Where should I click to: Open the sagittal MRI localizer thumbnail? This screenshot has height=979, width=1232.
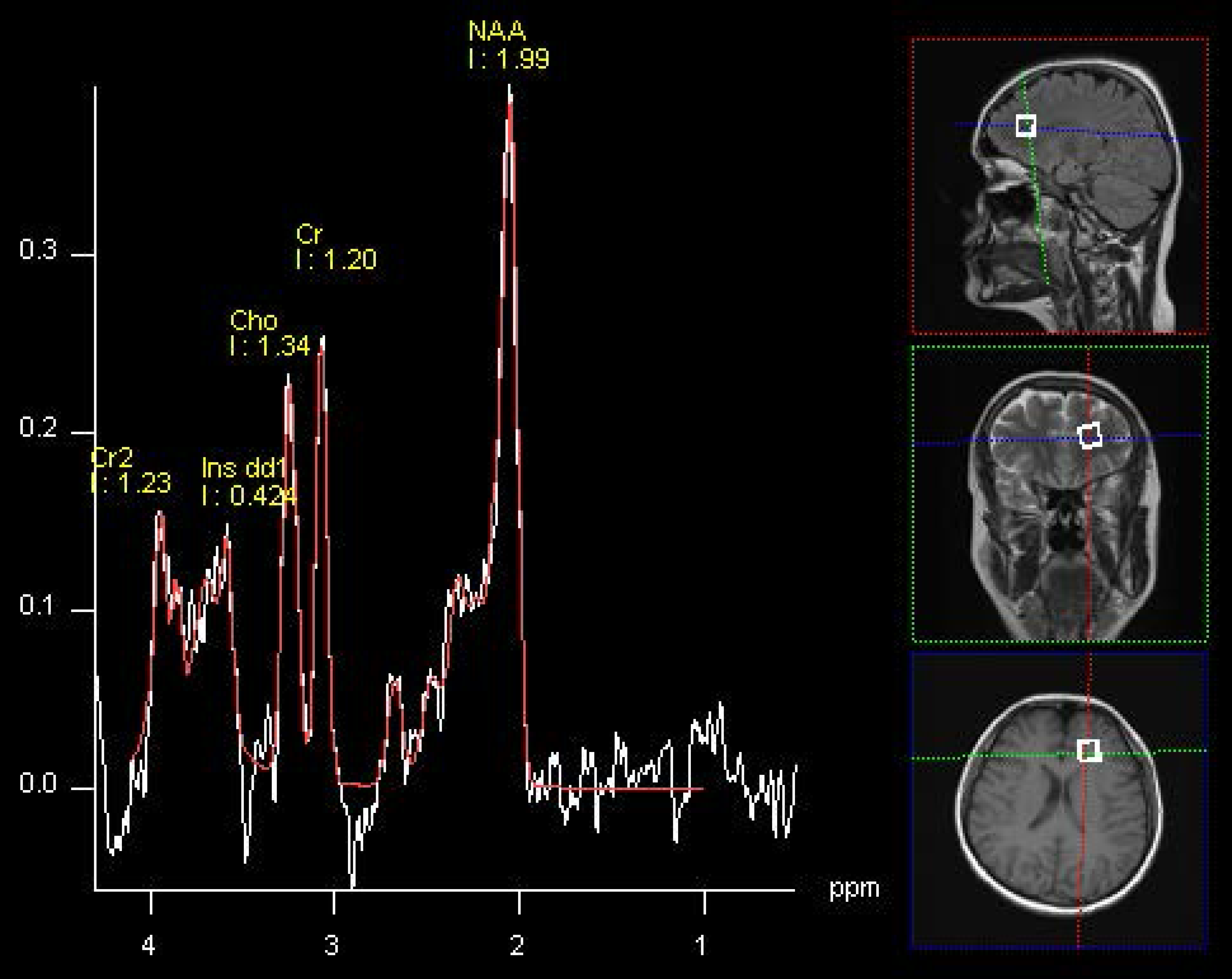1060,186
